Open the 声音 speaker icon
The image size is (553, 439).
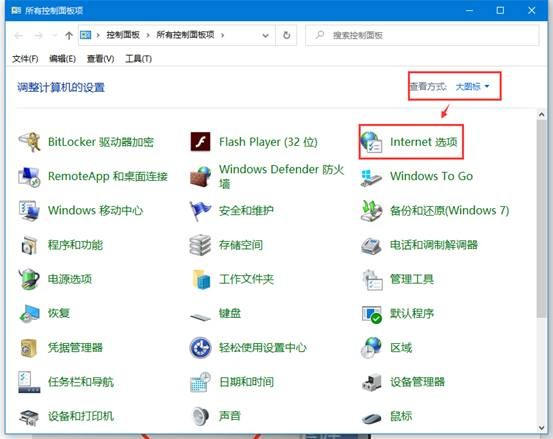(x=200, y=416)
